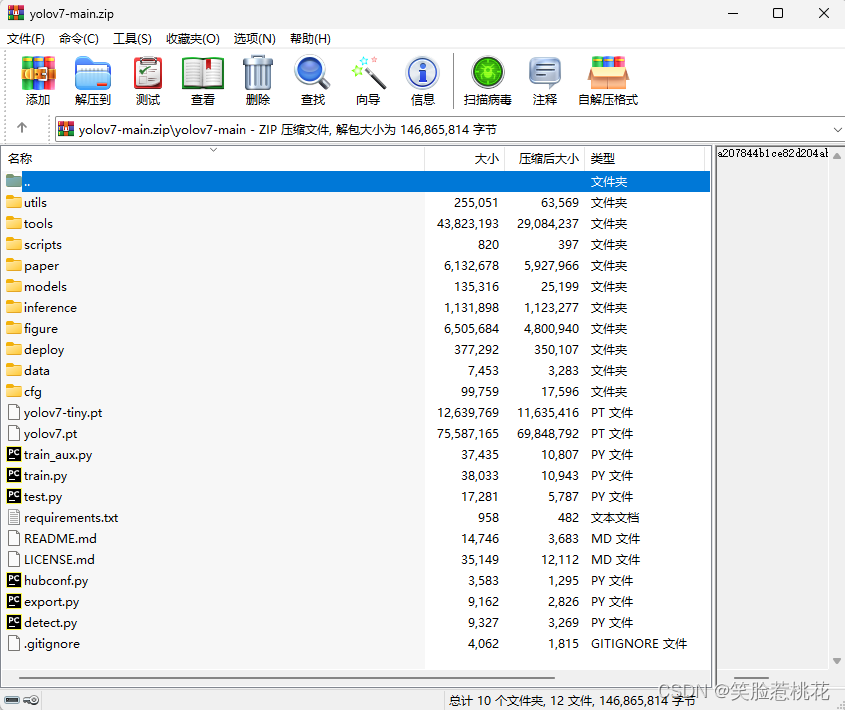
Task: Click the comment panel scroll-up arrow
Action: tap(836, 156)
